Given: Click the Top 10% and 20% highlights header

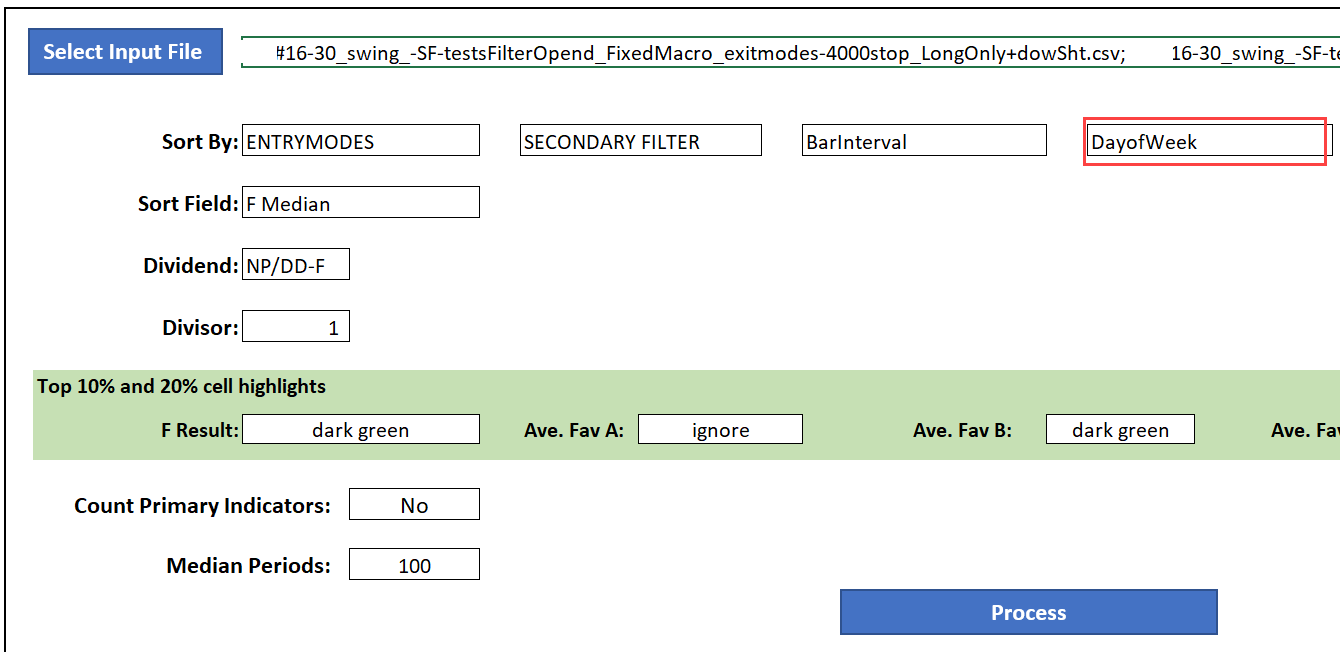Looking at the screenshot, I should tap(182, 386).
